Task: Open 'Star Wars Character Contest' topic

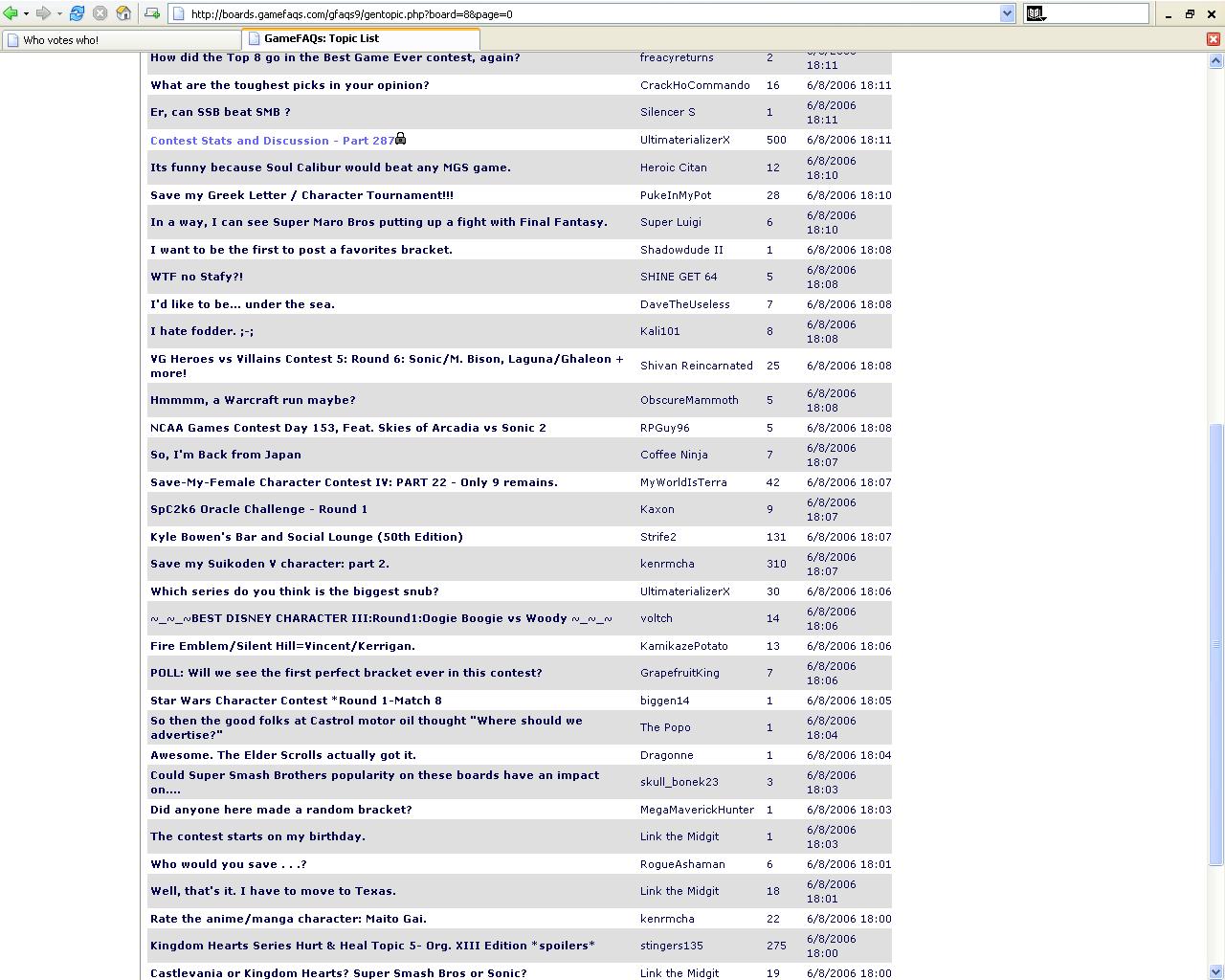Action: (296, 701)
